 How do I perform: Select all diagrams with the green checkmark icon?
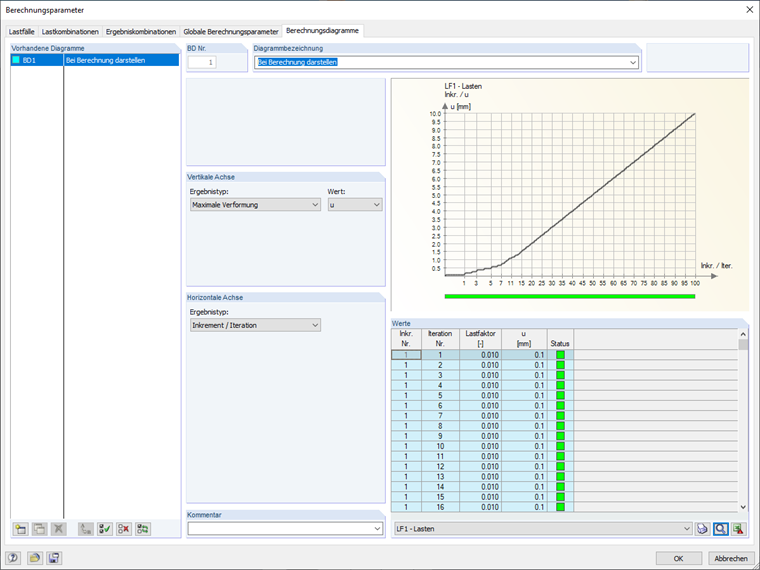(x=105, y=529)
